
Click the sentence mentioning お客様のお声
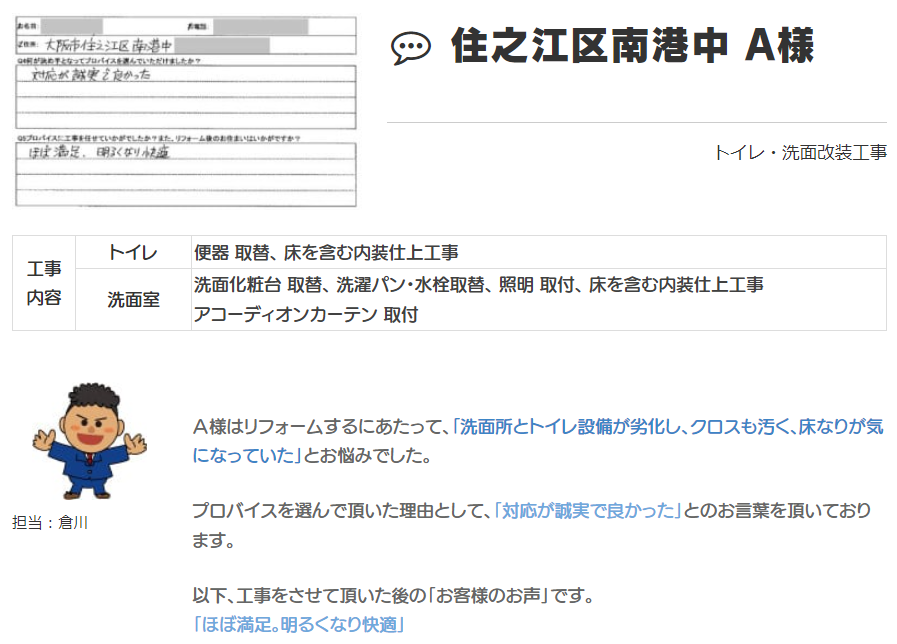[x=393, y=597]
